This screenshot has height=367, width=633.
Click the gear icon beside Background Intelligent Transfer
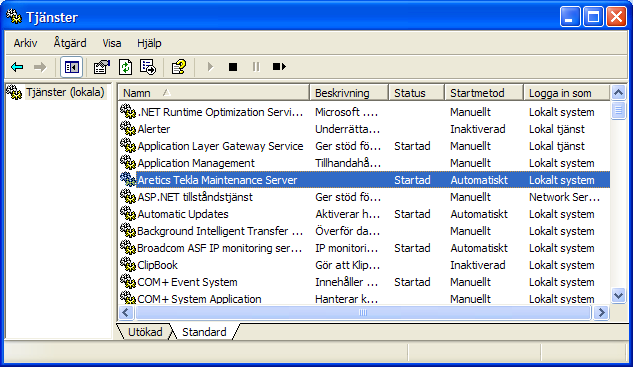coord(128,230)
